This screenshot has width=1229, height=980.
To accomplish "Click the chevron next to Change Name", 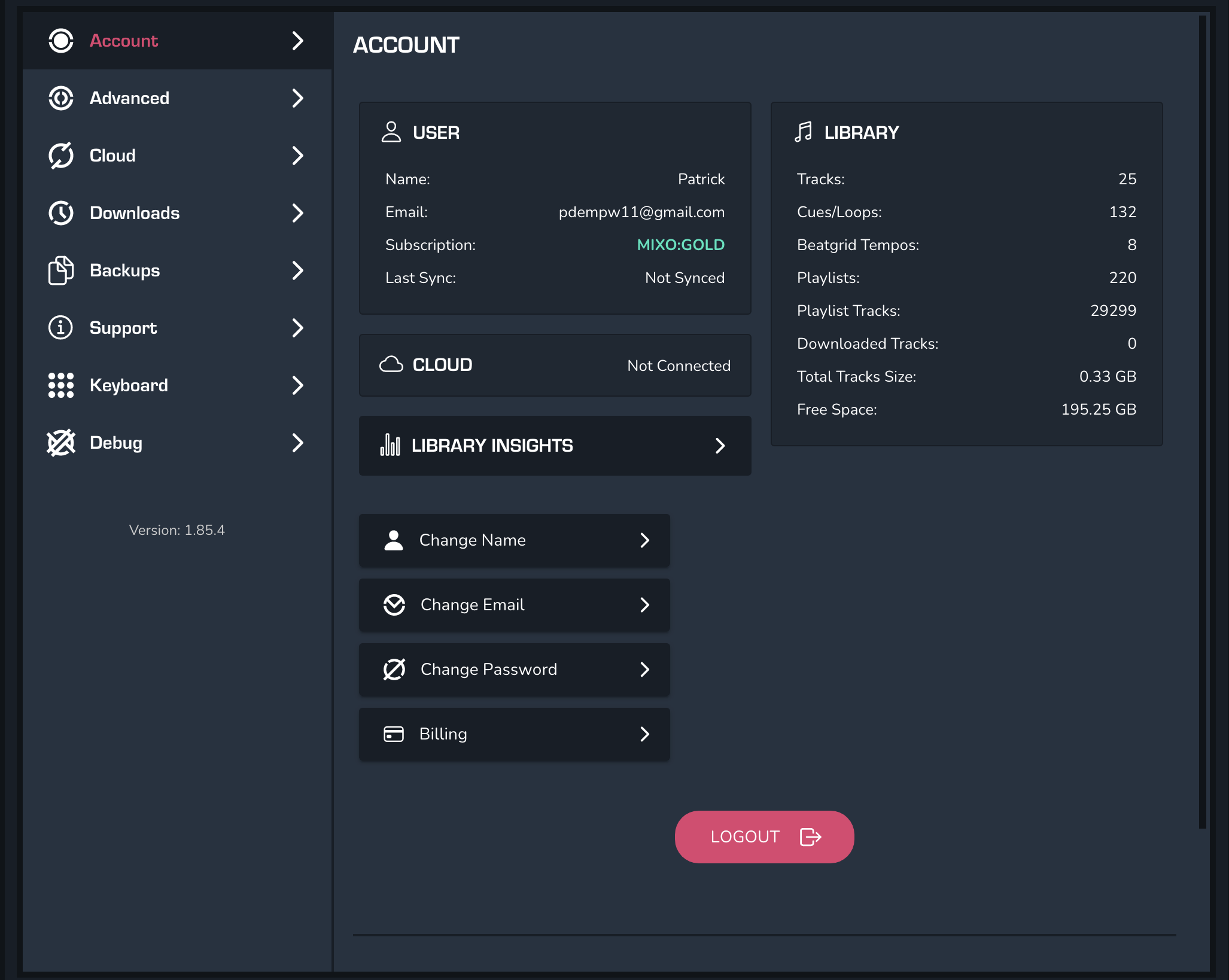I will tap(644, 540).
